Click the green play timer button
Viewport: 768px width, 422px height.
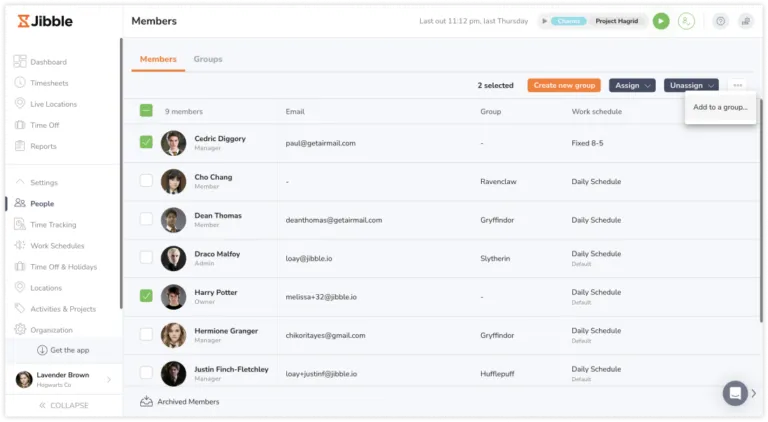[x=660, y=21]
